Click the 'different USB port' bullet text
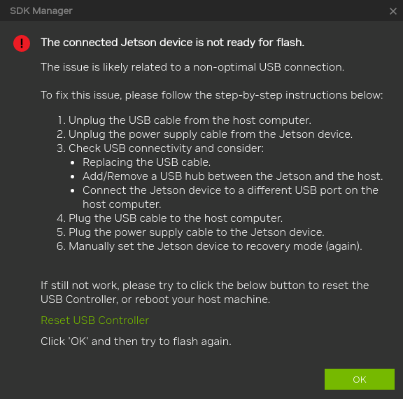 point(230,197)
